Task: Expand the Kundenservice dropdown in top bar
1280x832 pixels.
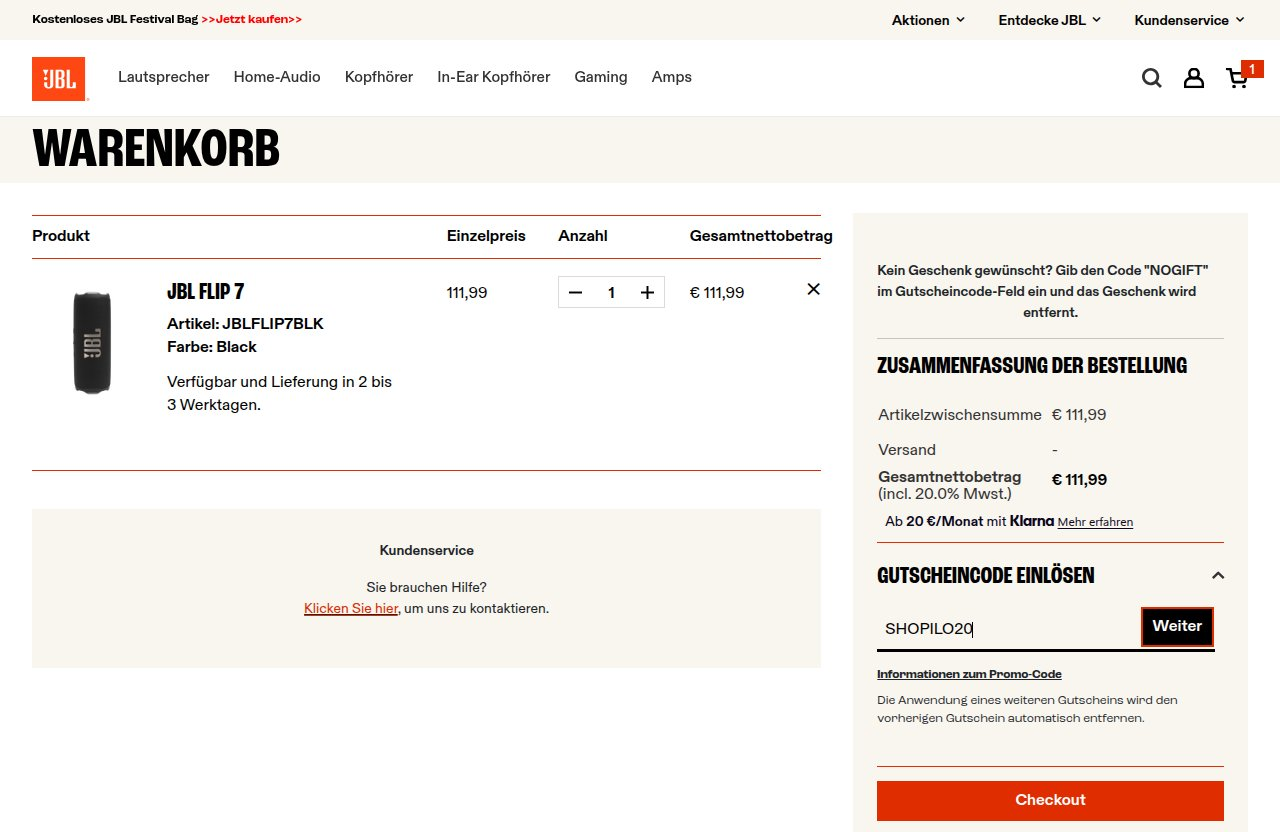Action: tap(1190, 20)
